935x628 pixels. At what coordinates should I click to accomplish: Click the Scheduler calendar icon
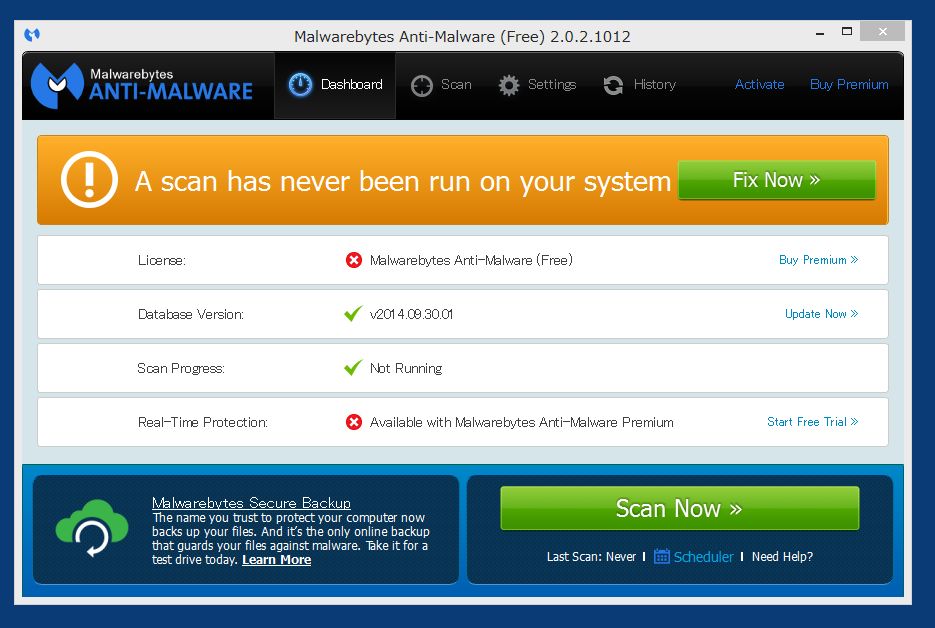coord(662,556)
